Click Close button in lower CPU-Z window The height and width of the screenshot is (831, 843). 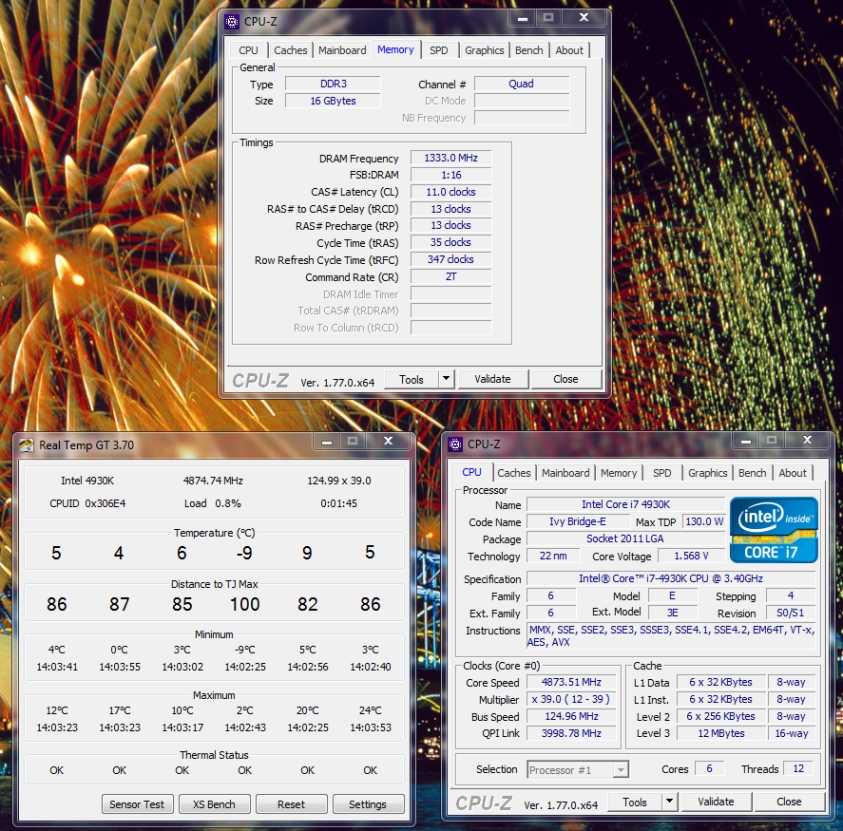point(789,801)
